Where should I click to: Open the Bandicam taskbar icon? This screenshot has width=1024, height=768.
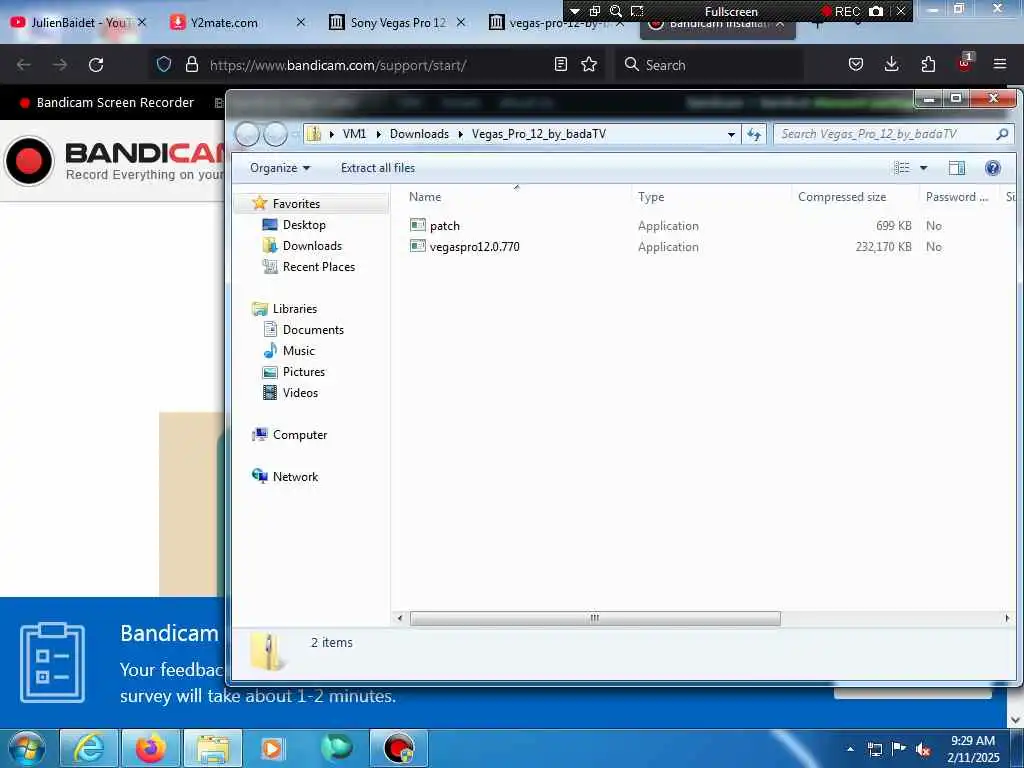[399, 748]
